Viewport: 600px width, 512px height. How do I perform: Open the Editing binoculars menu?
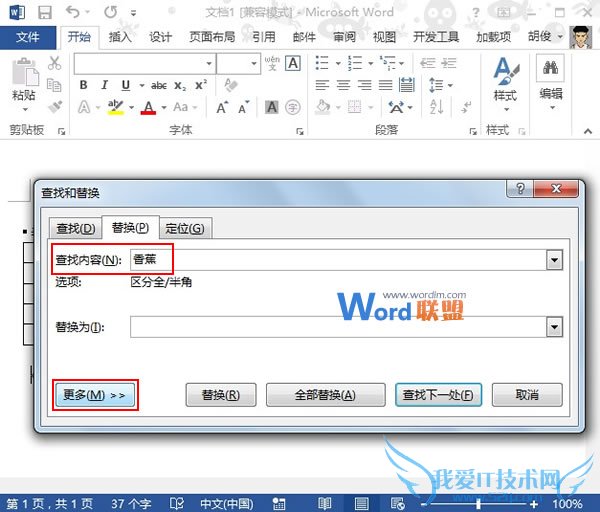[x=551, y=82]
